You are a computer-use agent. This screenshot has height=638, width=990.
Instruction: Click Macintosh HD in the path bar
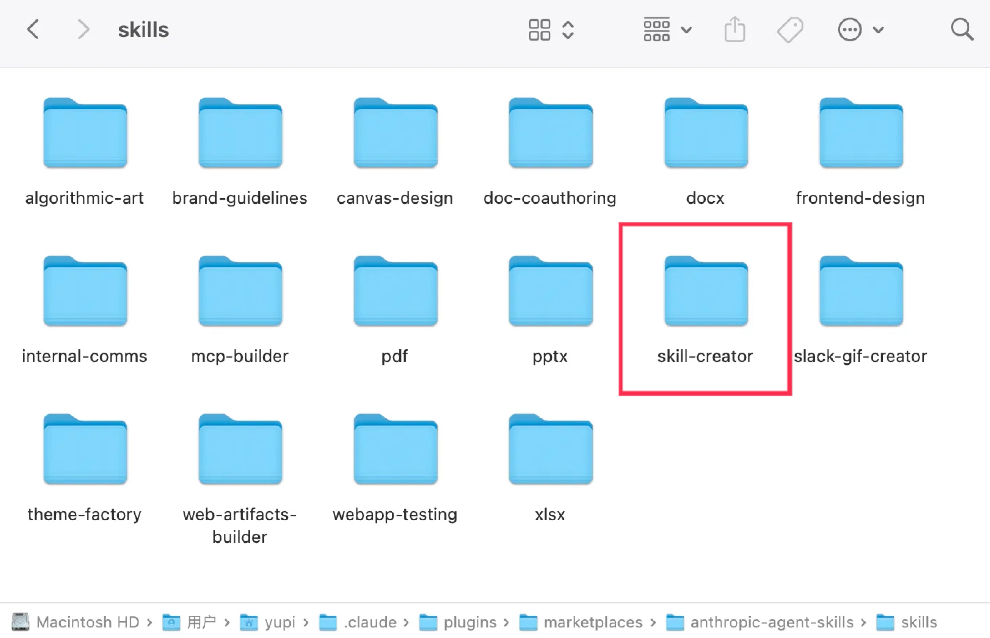[76, 622]
